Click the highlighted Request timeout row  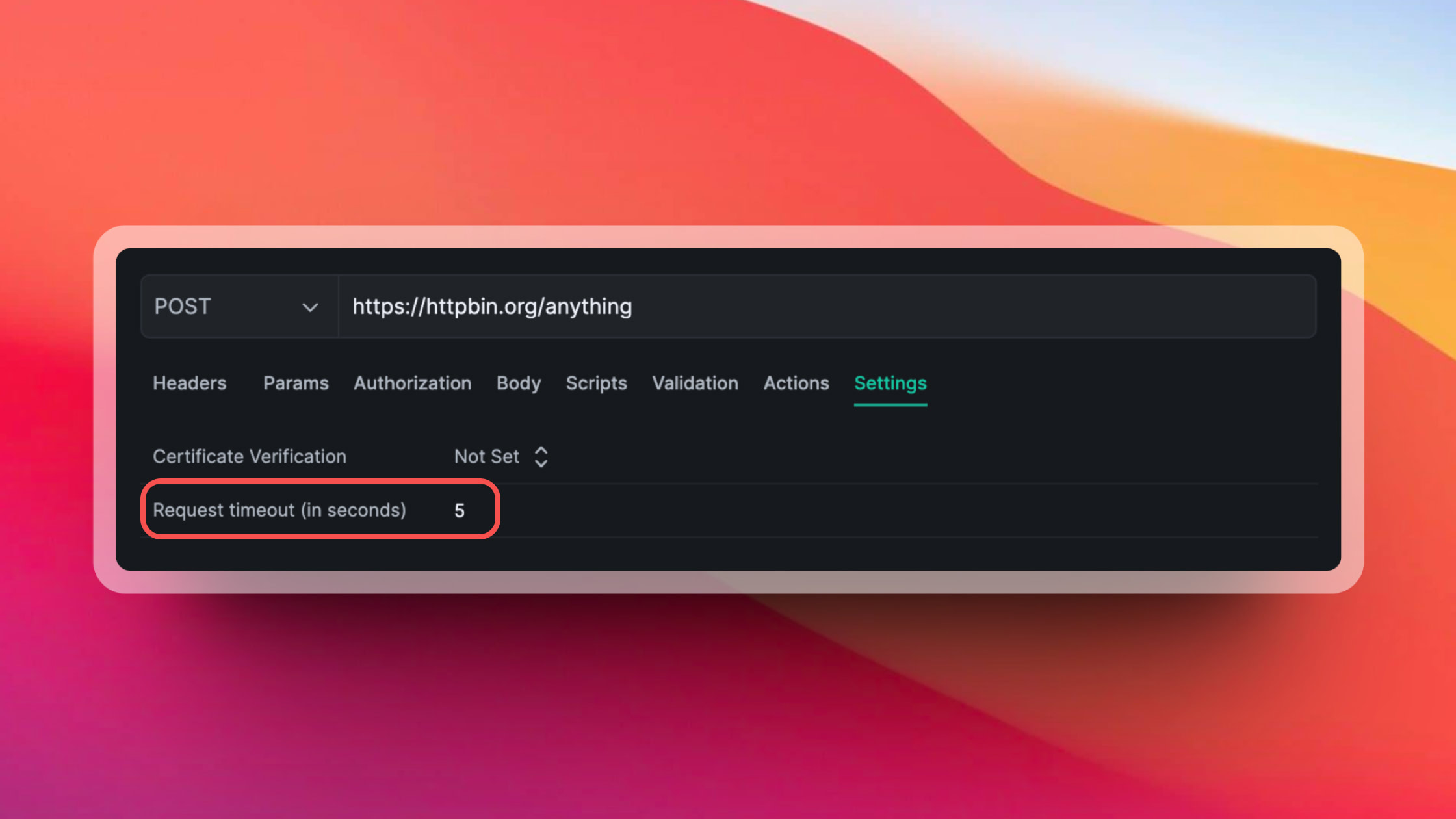(320, 510)
